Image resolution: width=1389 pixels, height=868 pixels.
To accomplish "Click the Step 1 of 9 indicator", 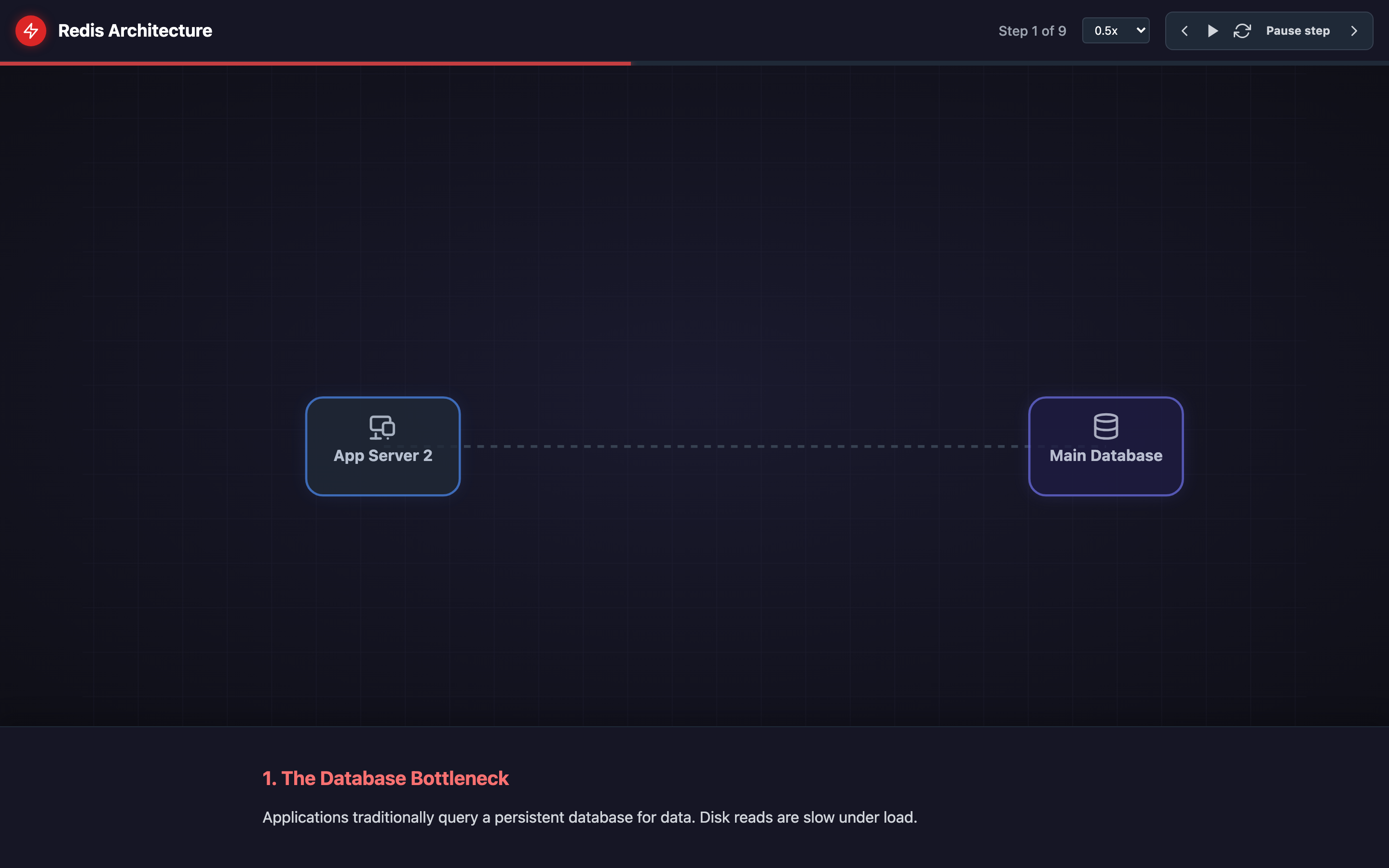I will (1032, 31).
